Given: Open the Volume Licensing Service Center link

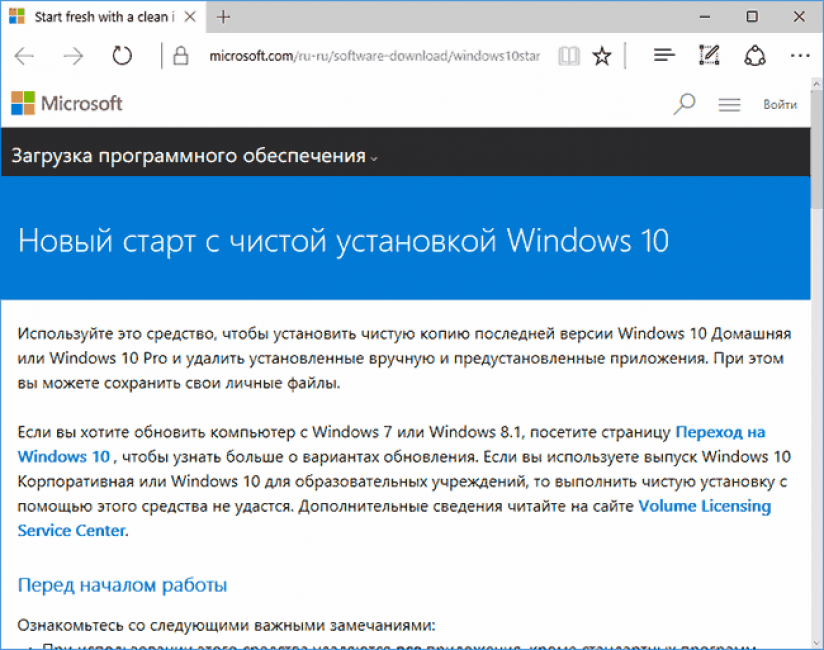Looking at the screenshot, I should [704, 506].
